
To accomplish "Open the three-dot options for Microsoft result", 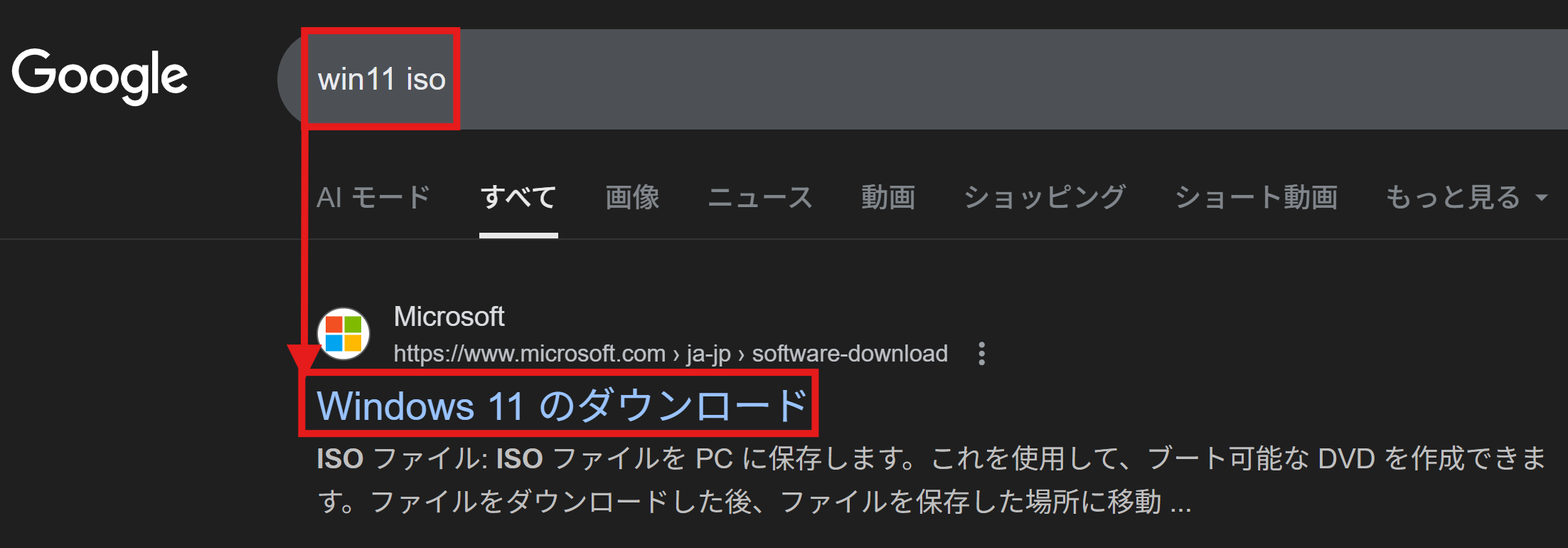I will (x=981, y=354).
